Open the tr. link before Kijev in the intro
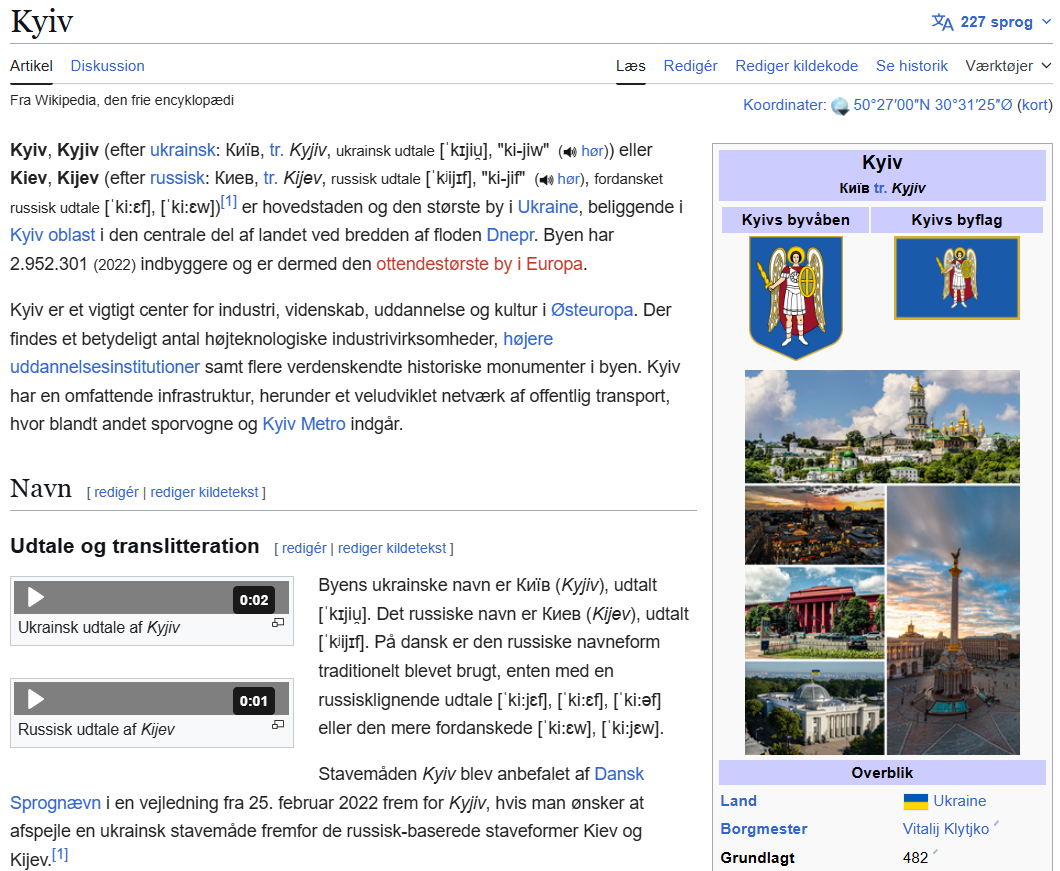This screenshot has width=1060, height=871. coord(270,178)
